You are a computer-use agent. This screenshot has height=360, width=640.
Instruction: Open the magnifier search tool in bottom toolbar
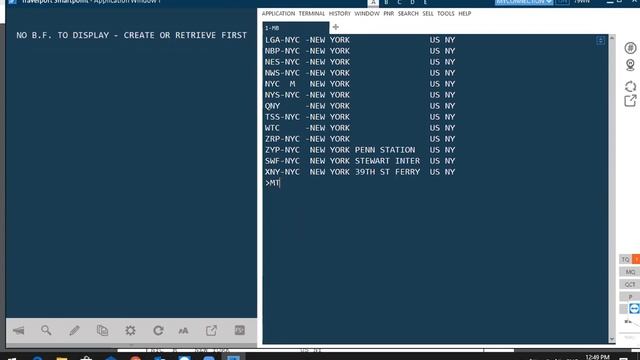46,330
